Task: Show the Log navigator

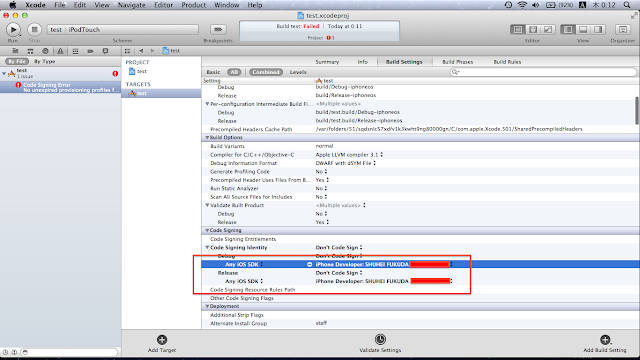Action: pos(105,51)
